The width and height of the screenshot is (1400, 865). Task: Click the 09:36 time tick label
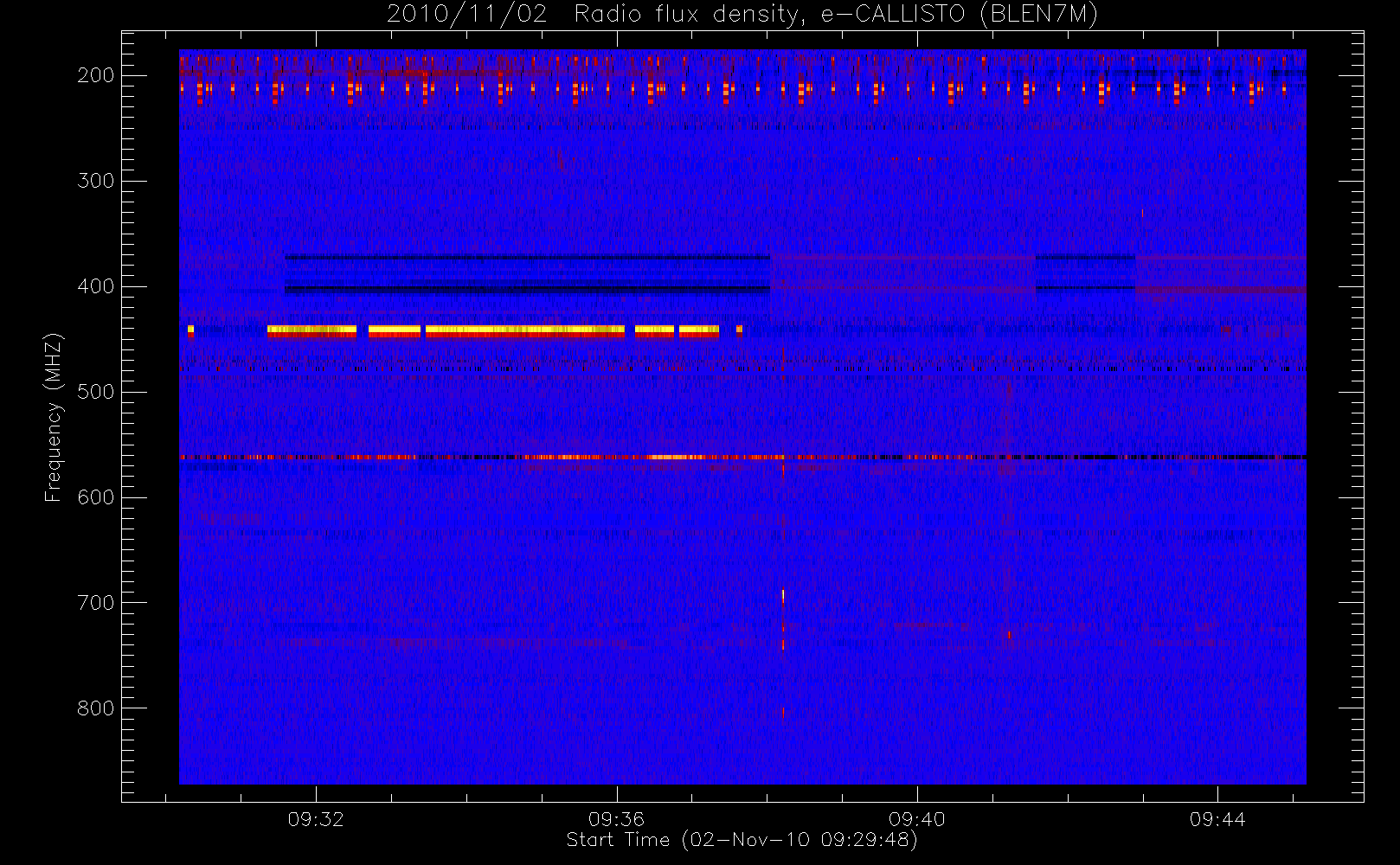pyautogui.click(x=617, y=818)
